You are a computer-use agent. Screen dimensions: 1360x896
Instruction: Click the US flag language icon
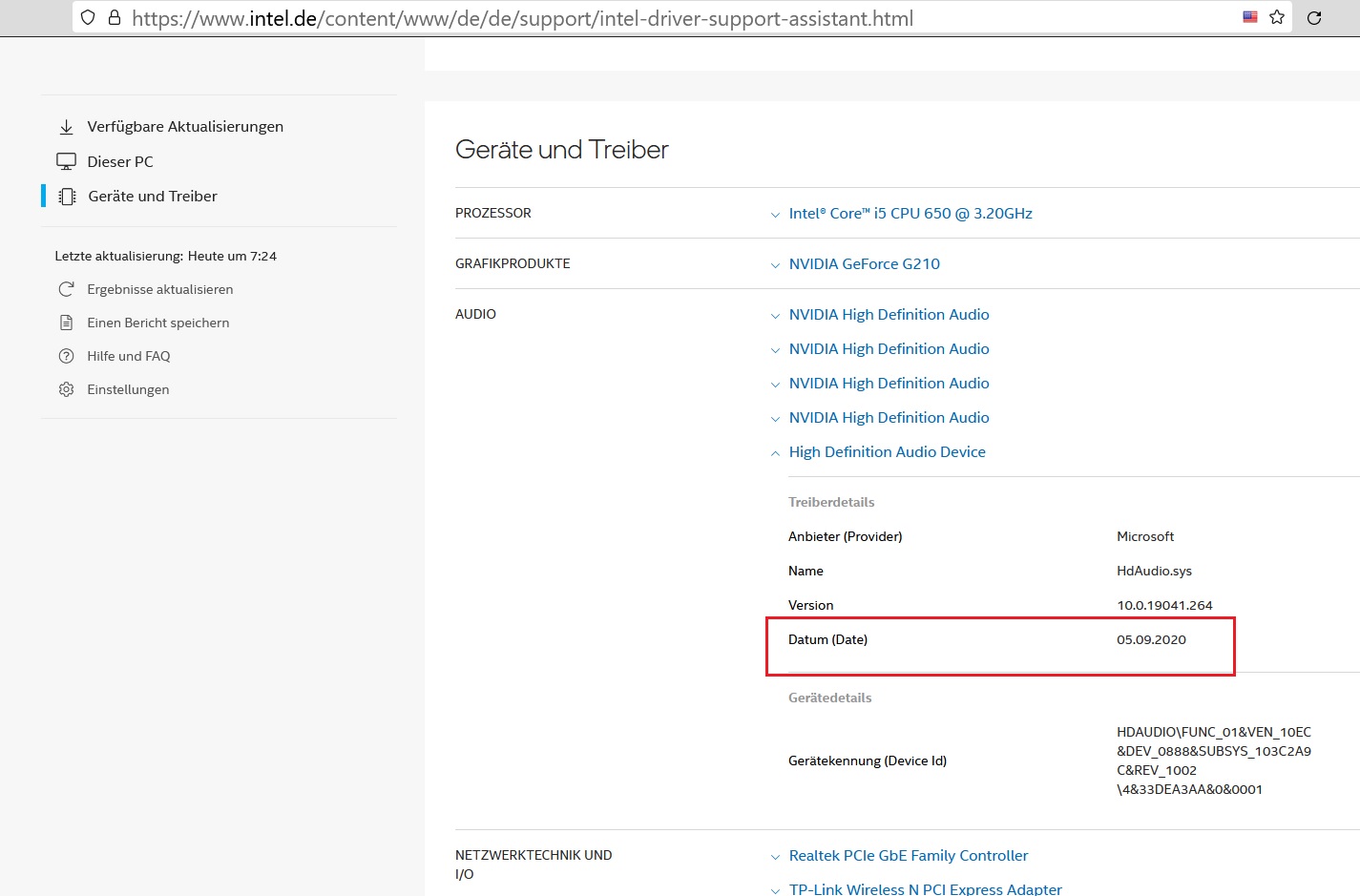(1250, 17)
